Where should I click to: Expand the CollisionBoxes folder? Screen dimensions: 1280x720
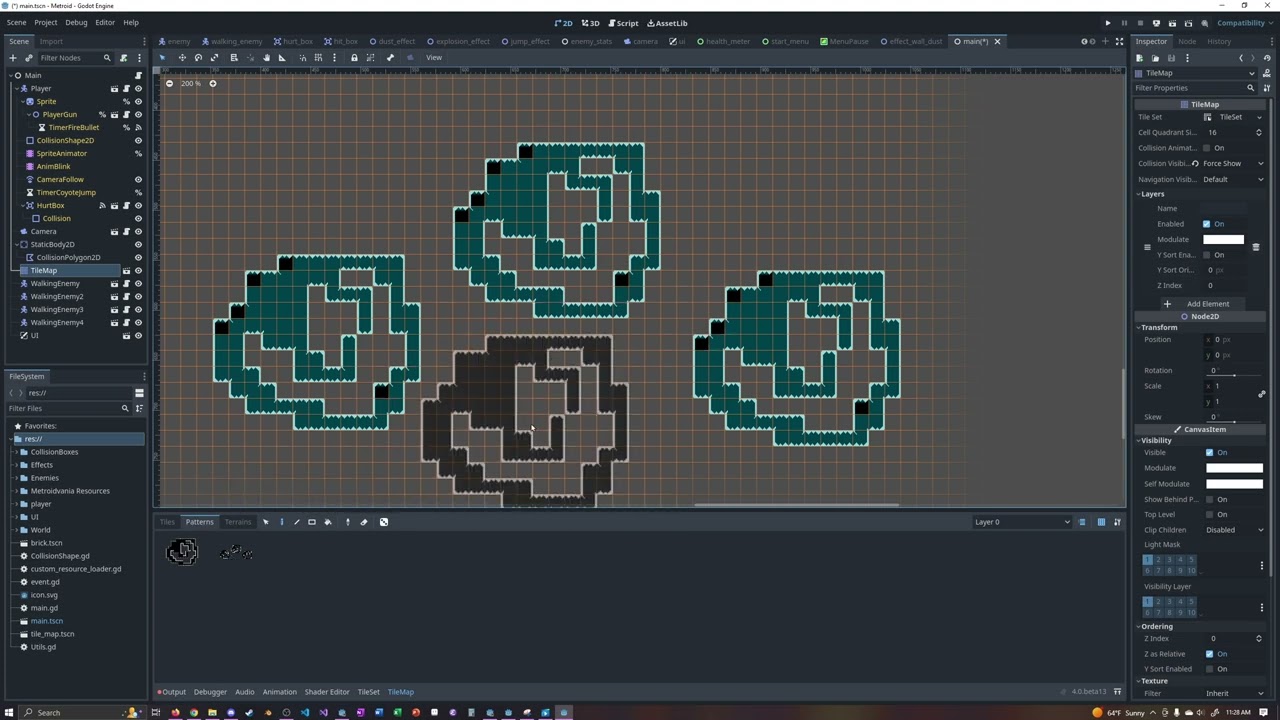[18, 452]
